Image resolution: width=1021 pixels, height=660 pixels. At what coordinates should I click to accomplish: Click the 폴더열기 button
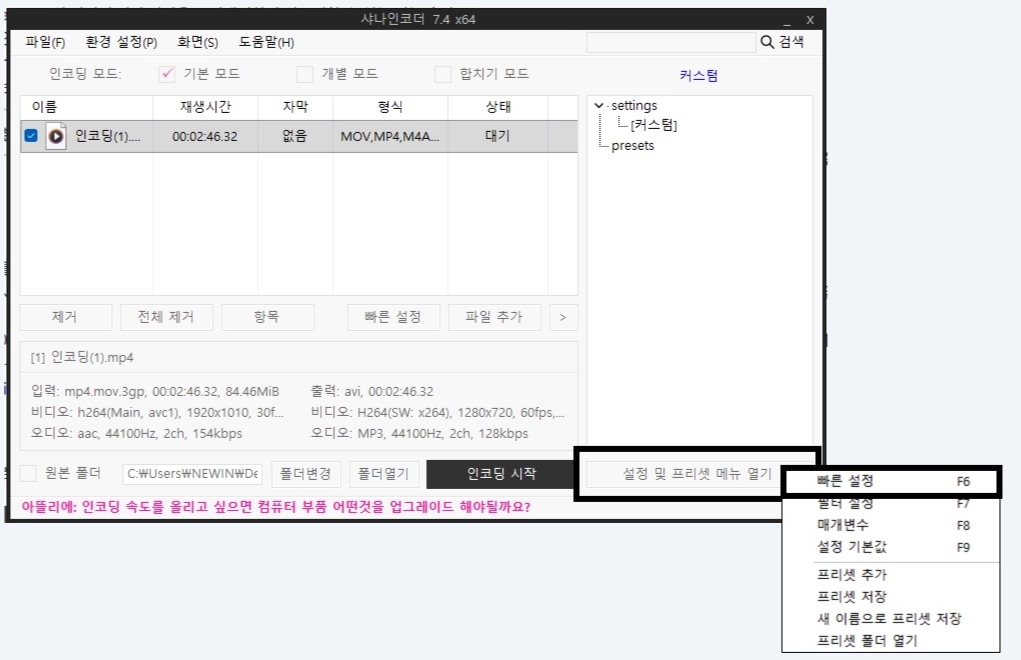384,474
